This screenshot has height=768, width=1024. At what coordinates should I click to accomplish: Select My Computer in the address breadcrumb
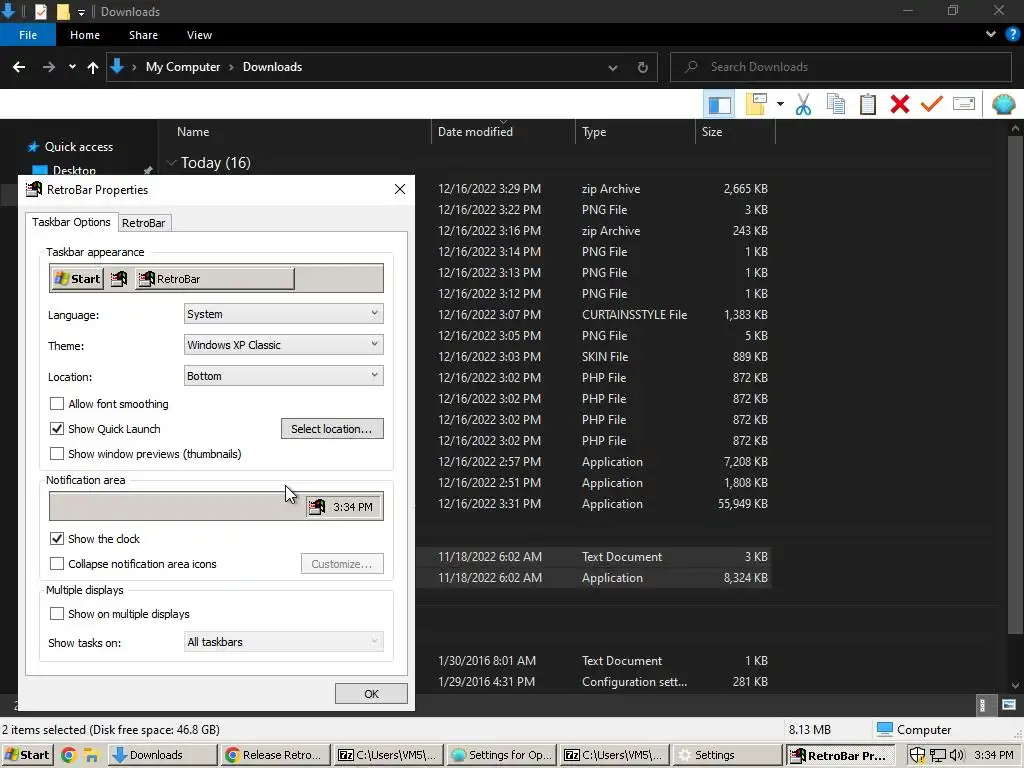183,67
